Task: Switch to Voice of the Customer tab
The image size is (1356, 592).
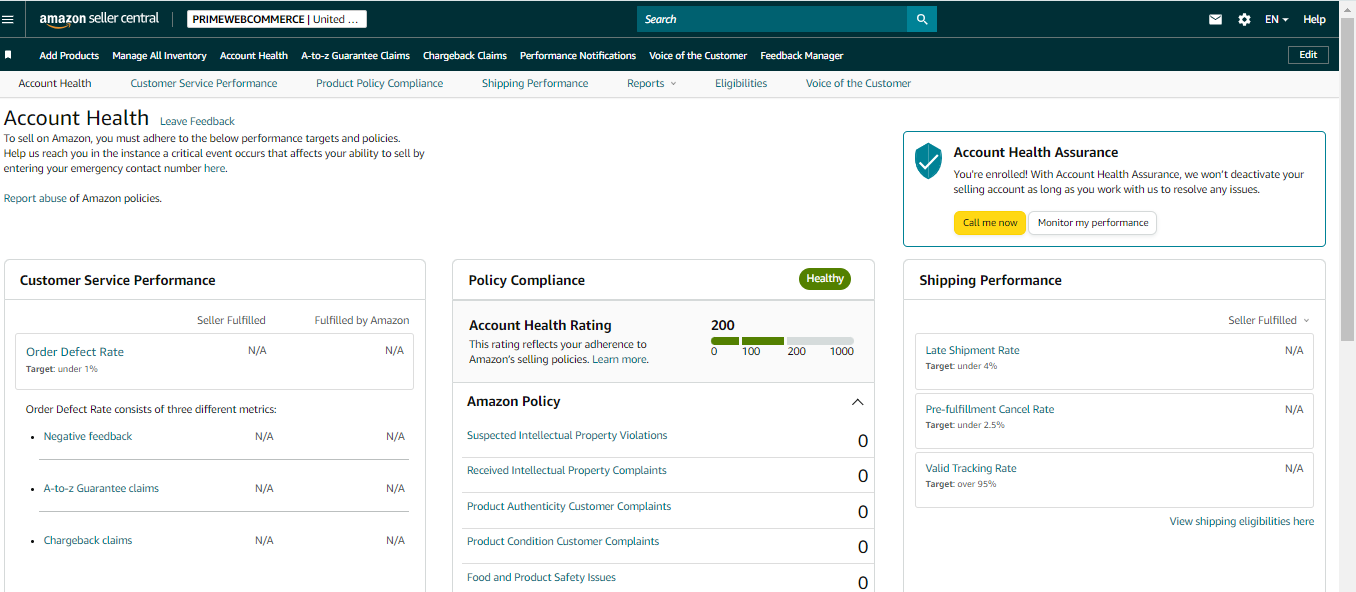Action: (x=858, y=83)
